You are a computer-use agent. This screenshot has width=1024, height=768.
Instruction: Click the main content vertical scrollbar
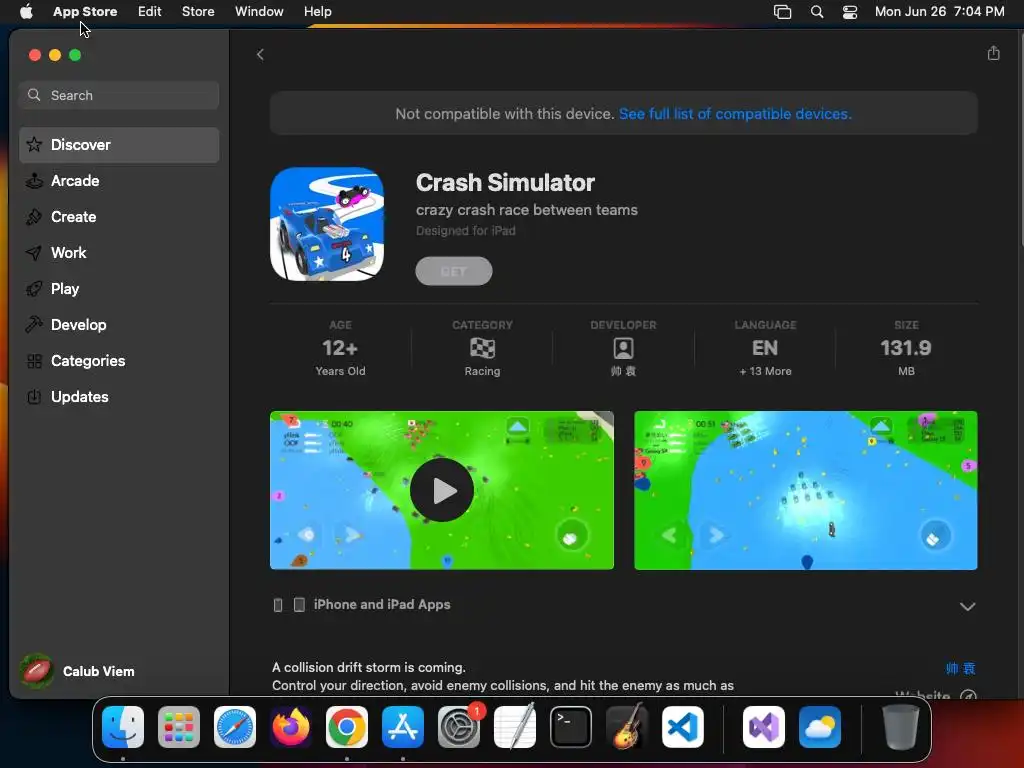tap(1020, 140)
